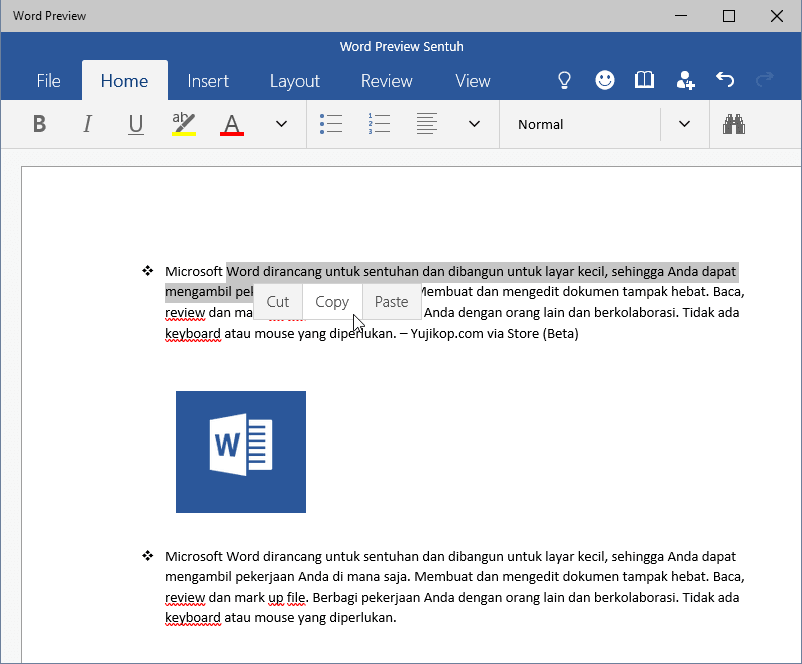
Task: Close the Word Preview window
Action: 777,16
